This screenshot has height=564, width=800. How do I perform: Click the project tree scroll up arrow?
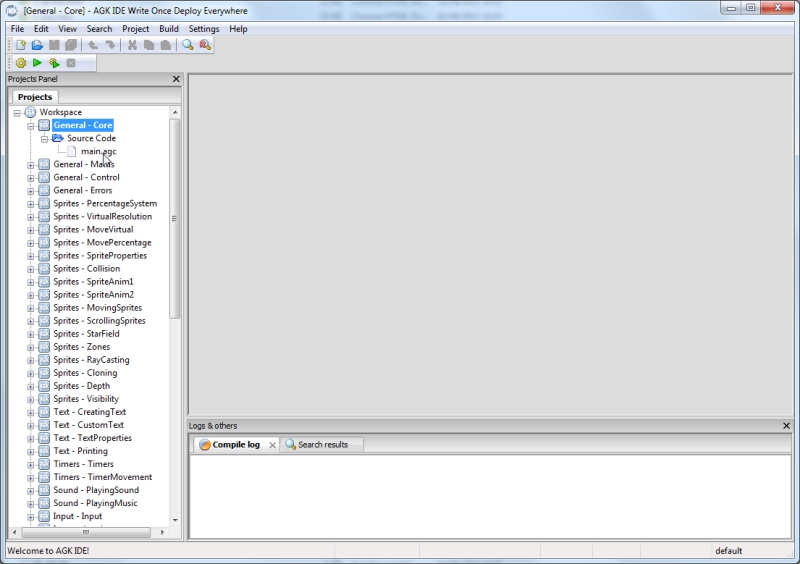pos(175,112)
